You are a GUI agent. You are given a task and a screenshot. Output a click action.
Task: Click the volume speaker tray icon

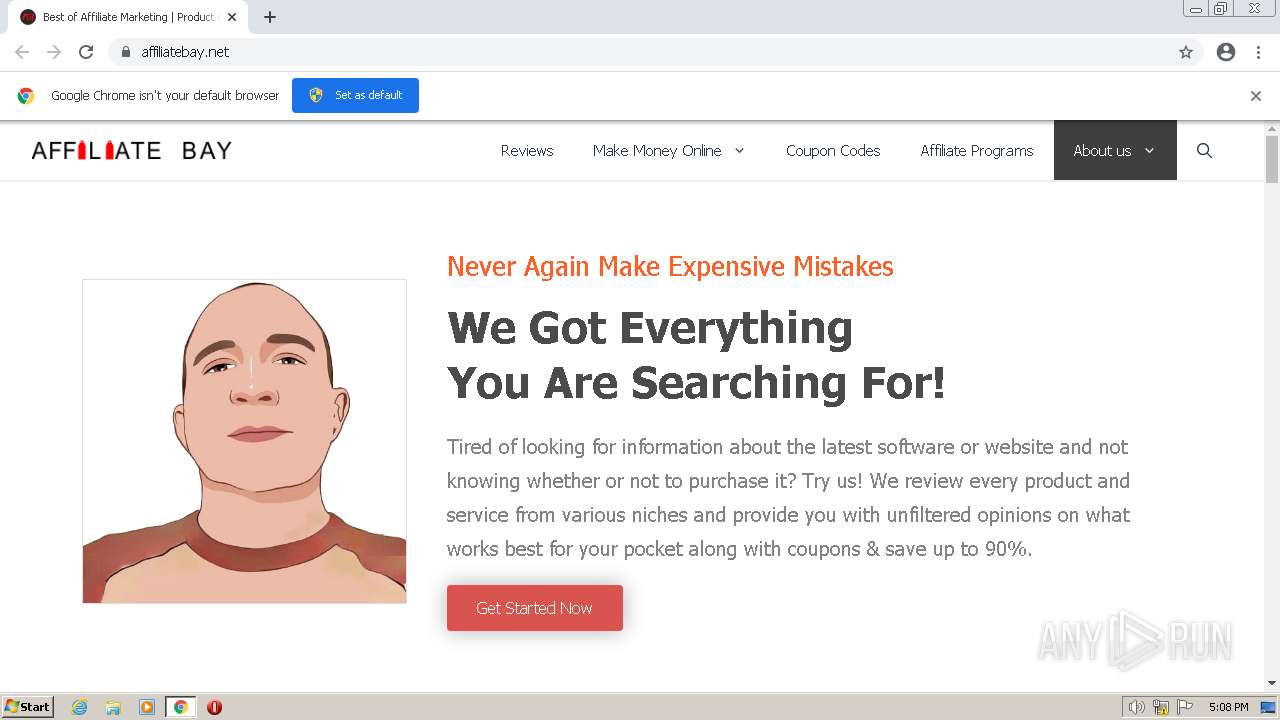[1136, 707]
